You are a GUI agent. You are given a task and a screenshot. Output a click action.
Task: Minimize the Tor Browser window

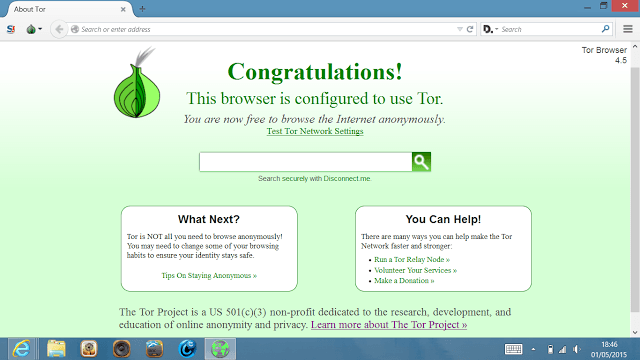[587, 6]
